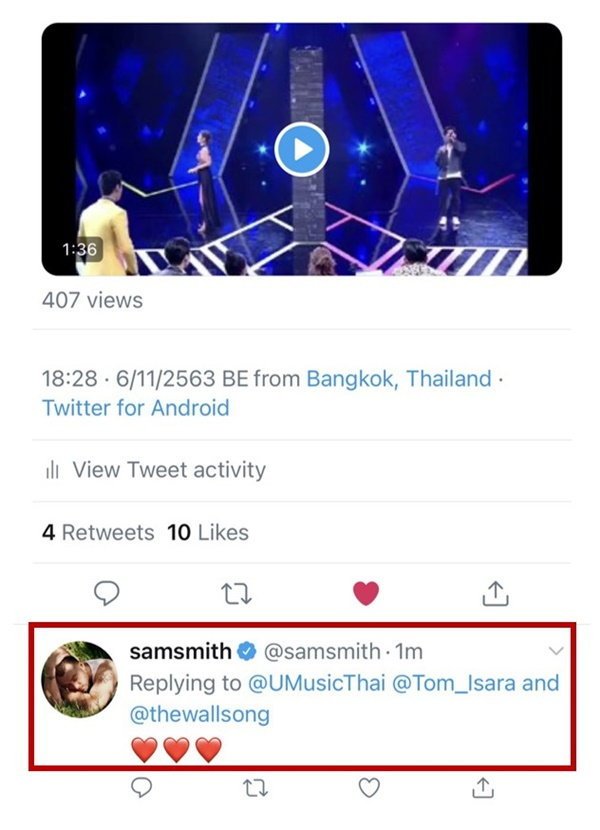The image size is (600, 830).
Task: Retweet the main tweet
Action: pos(237,594)
